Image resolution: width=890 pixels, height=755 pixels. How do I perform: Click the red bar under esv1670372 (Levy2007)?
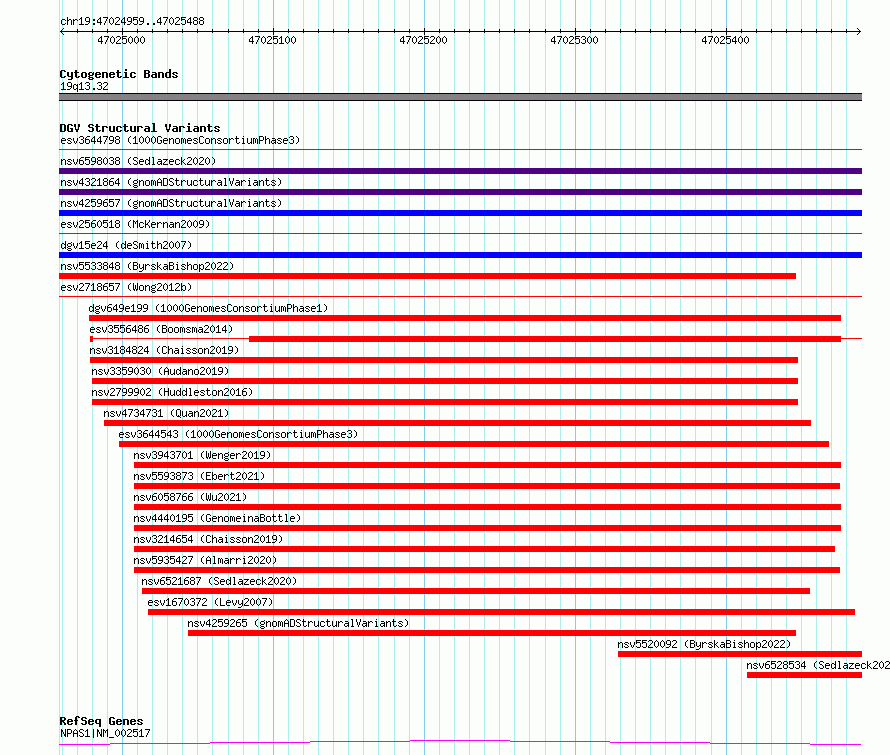(x=501, y=612)
